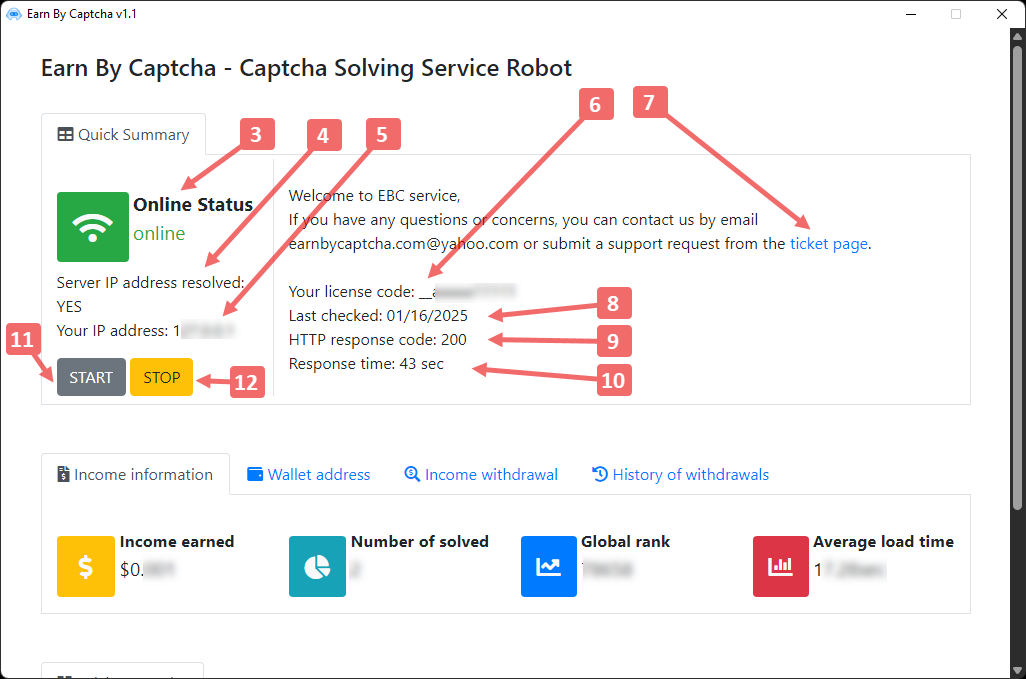Click the yellow dollar Income earned icon
The image size is (1026, 679).
(86, 566)
